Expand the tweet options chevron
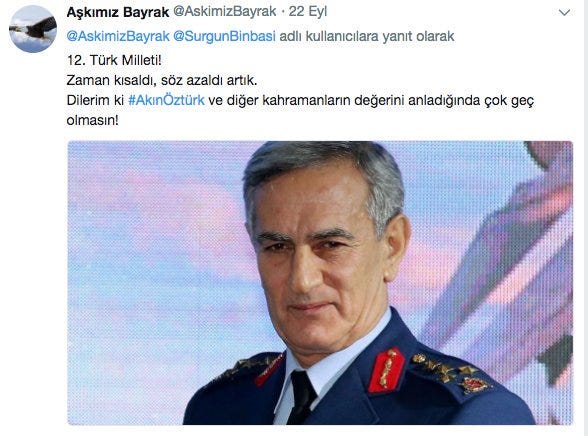588x436 pixels. tap(564, 13)
